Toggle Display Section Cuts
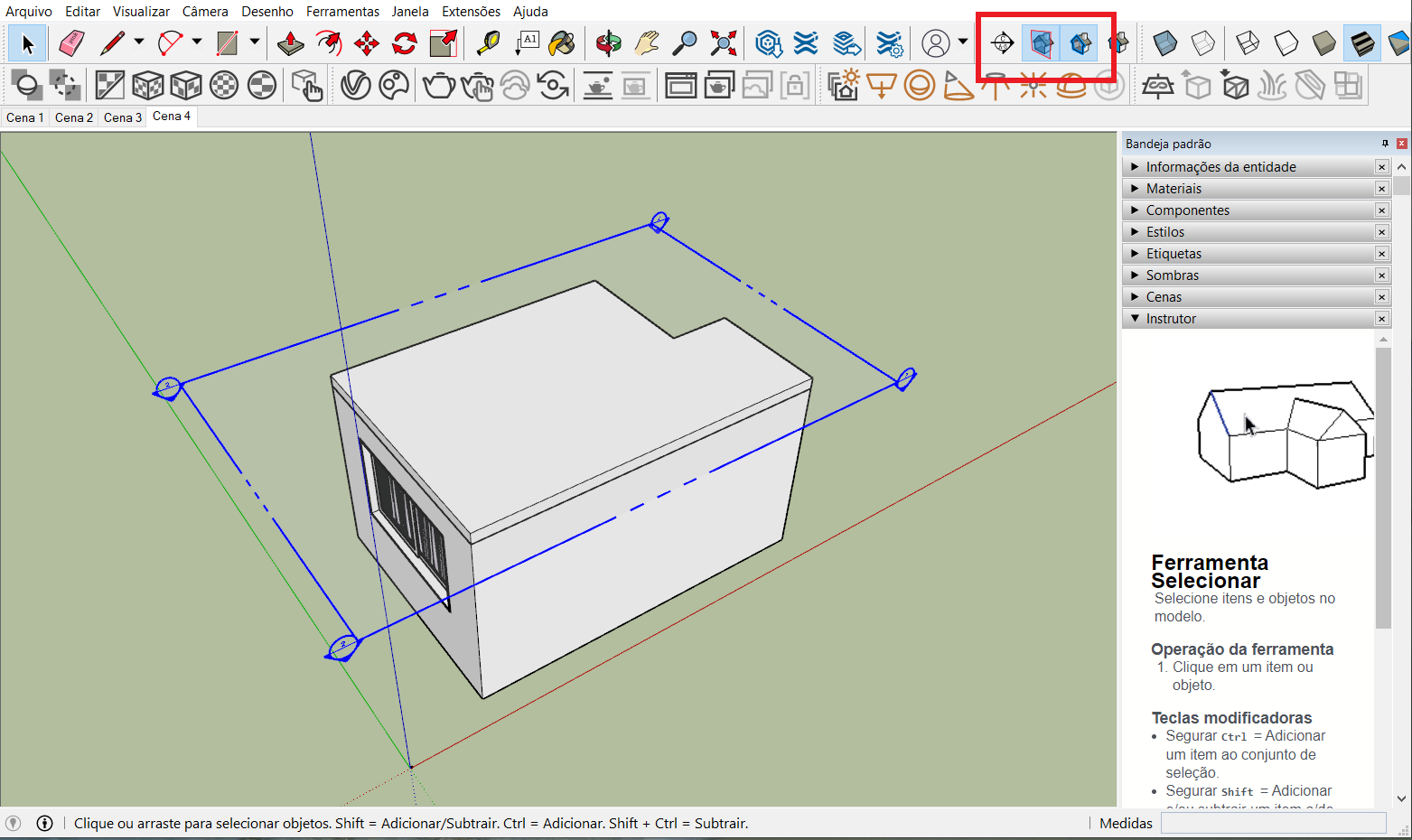The height and width of the screenshot is (840, 1412). (x=1080, y=43)
